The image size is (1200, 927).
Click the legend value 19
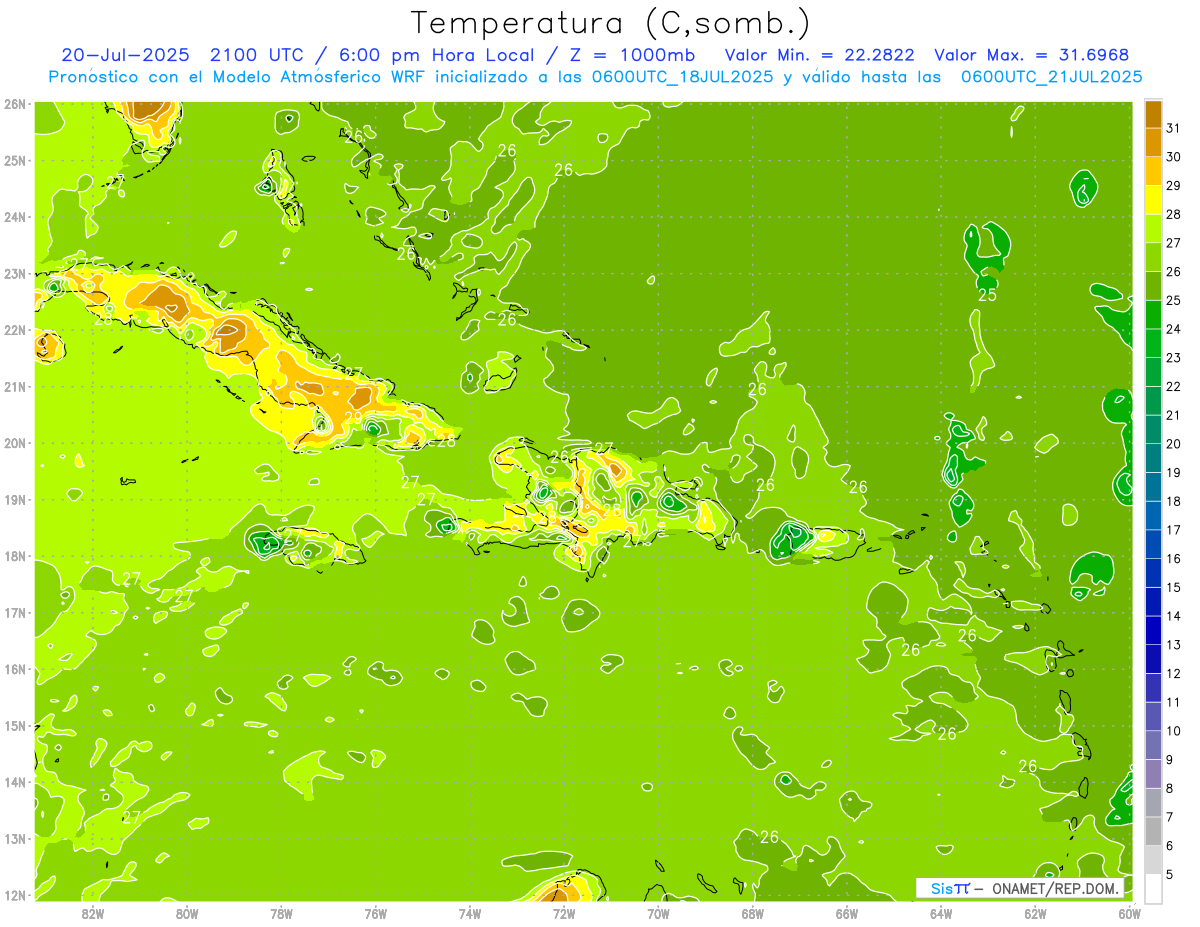click(1174, 472)
